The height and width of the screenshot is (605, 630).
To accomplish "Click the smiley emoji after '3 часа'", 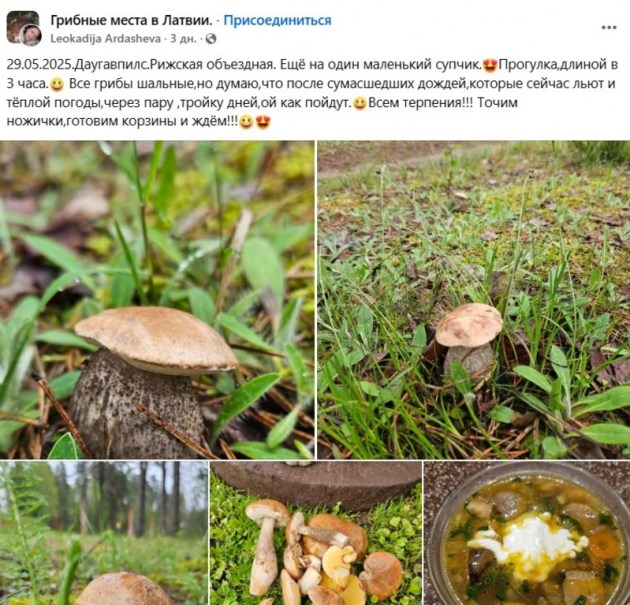I will coord(57,84).
